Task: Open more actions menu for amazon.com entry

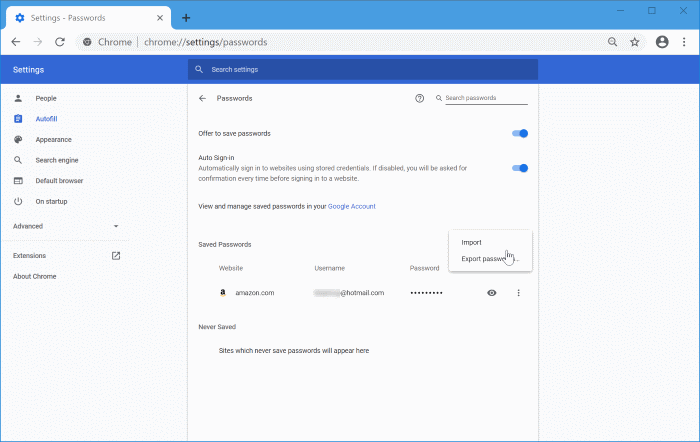Action: [x=518, y=293]
